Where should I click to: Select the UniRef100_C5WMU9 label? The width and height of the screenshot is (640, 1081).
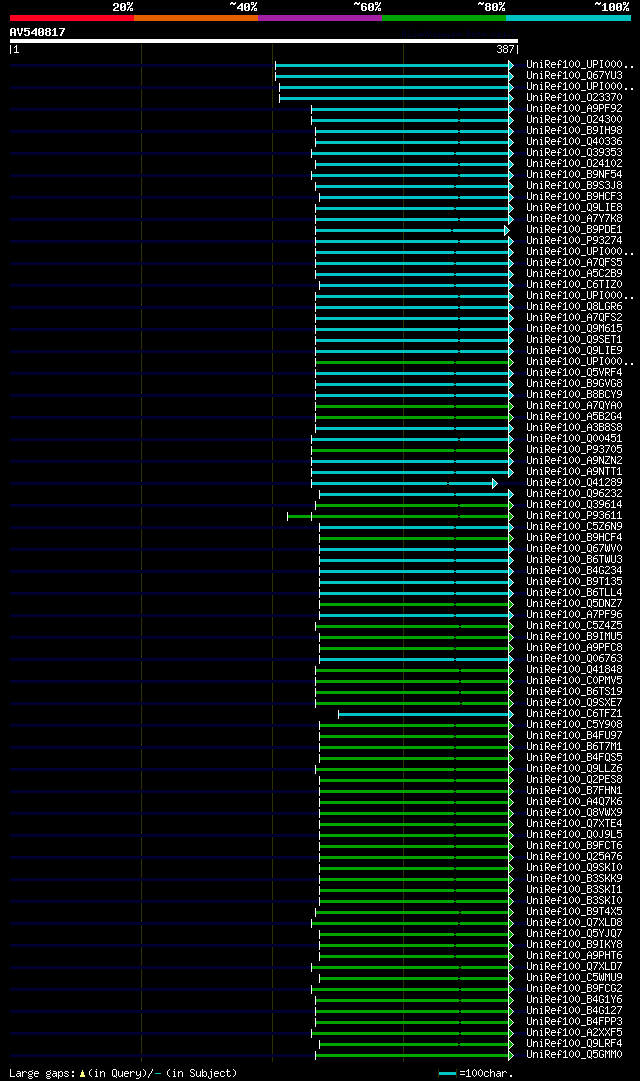[574, 978]
